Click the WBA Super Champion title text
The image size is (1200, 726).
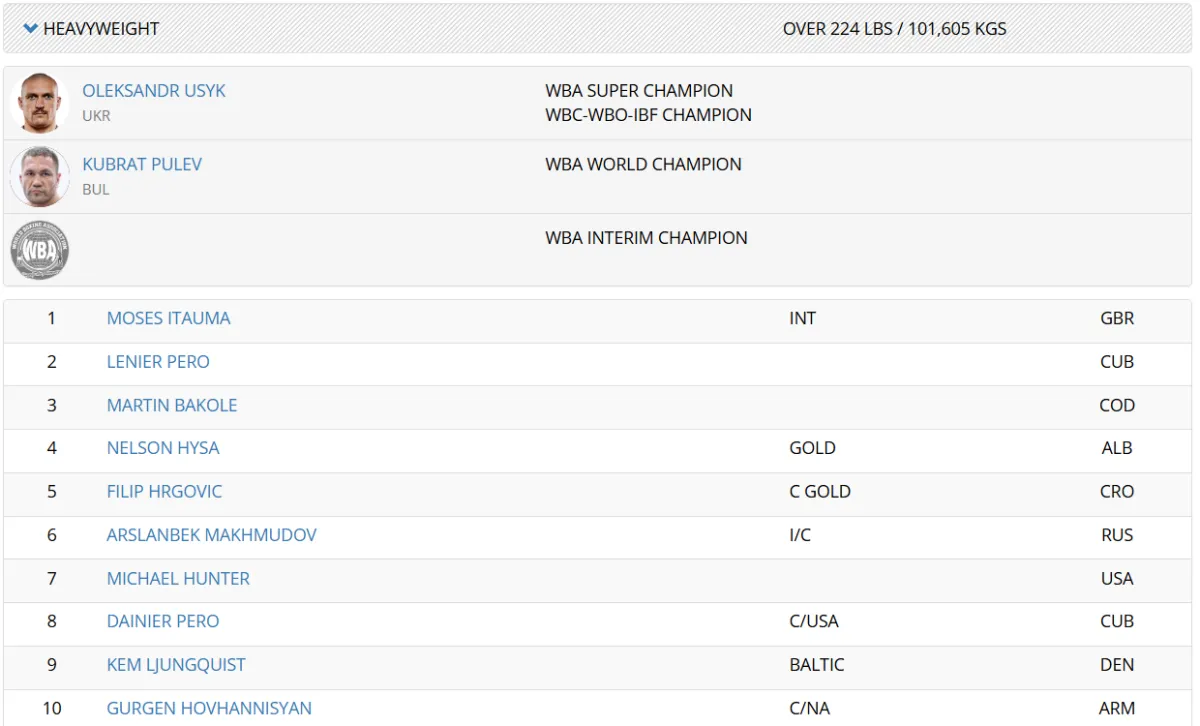[639, 91]
